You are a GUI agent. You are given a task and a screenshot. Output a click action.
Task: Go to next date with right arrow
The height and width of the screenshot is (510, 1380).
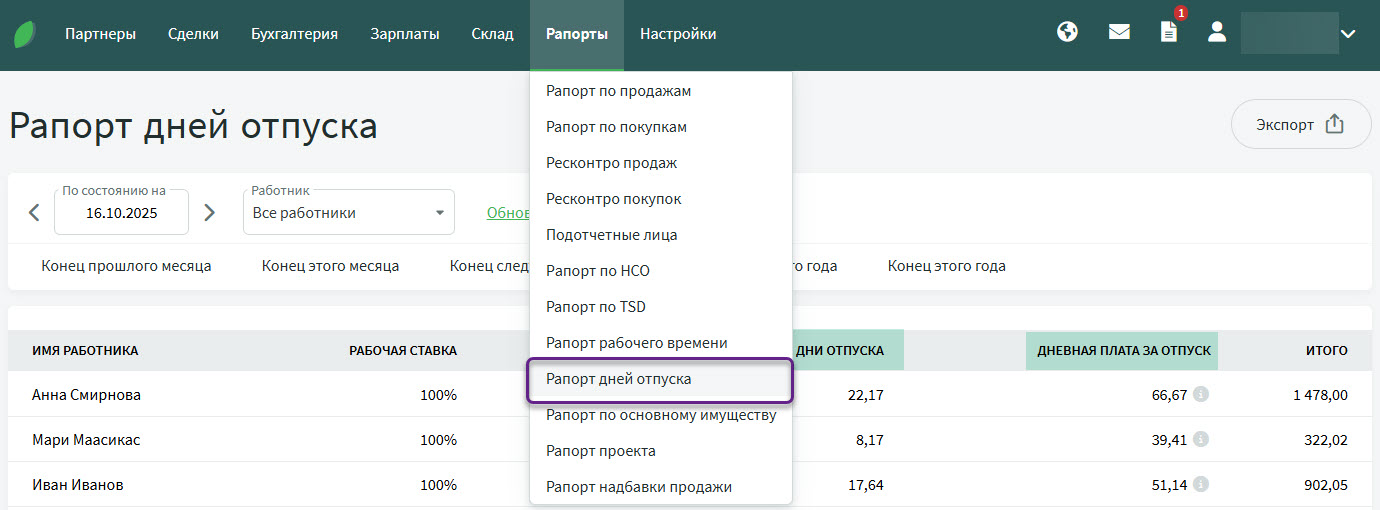[209, 212]
